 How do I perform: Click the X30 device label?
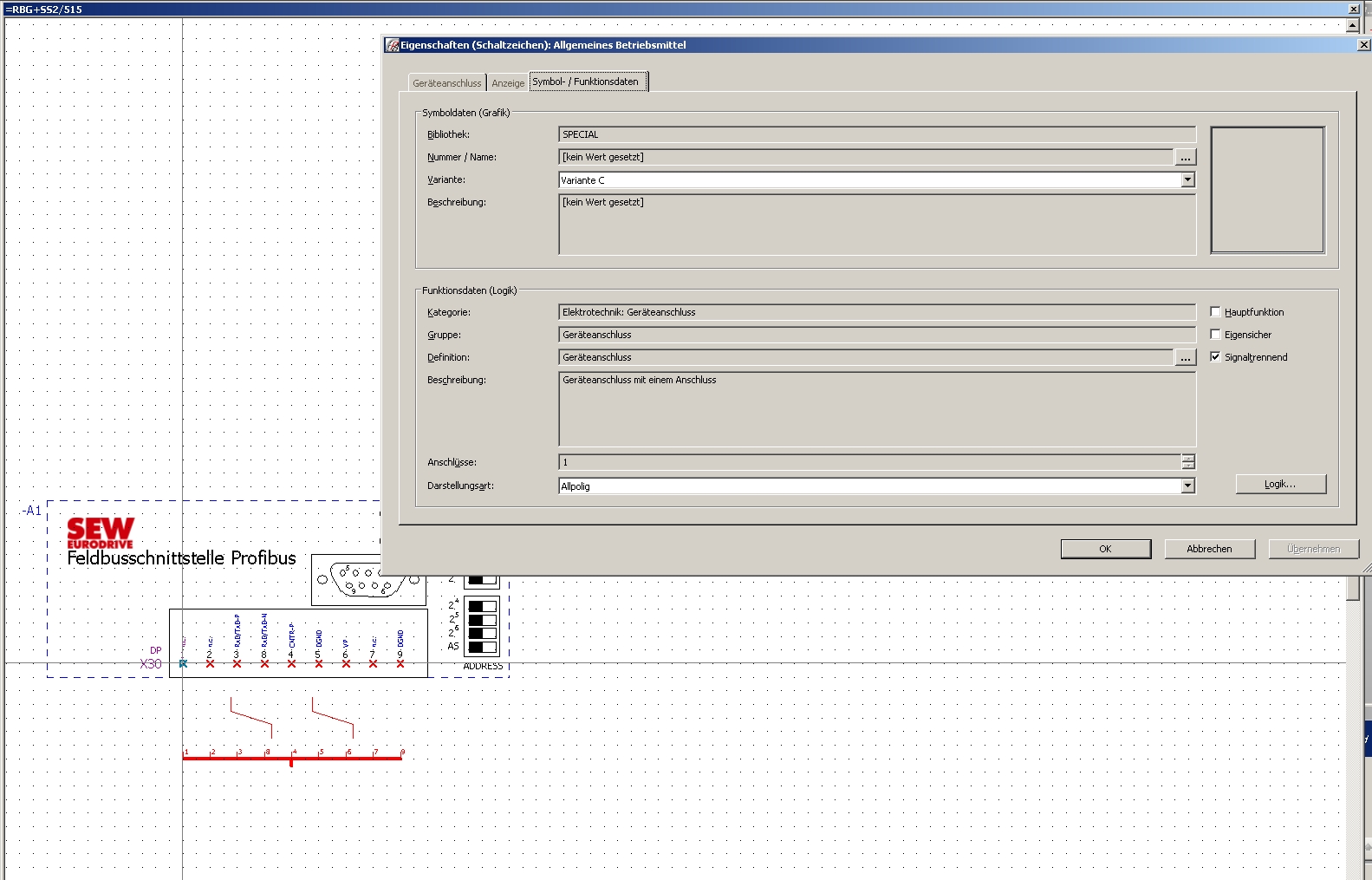pyautogui.click(x=151, y=664)
